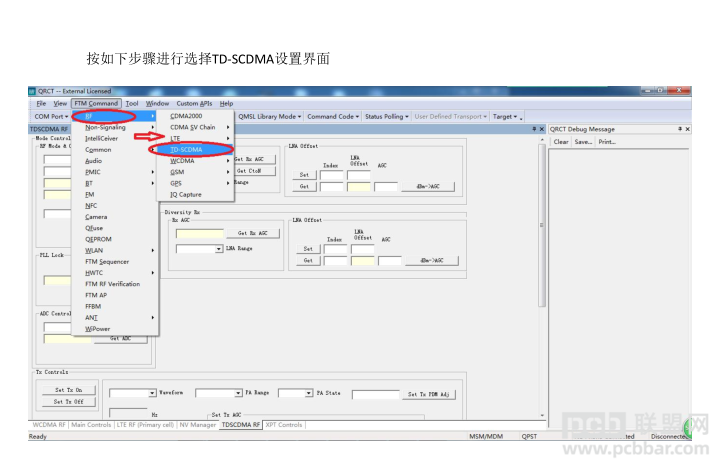Click the Set Tx PDM Adj button

click(x=429, y=394)
